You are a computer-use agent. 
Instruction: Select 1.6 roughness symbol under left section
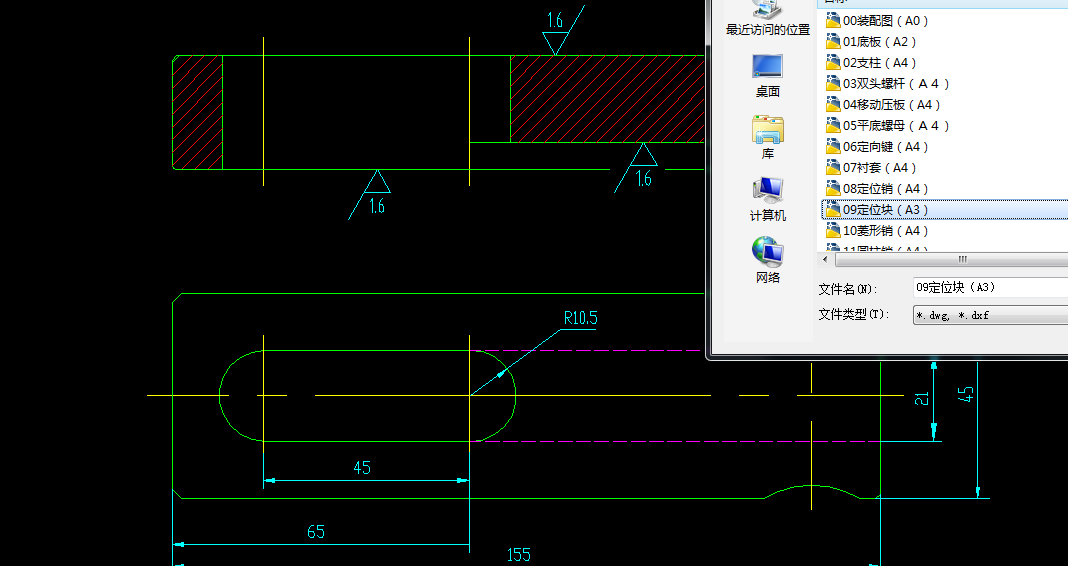point(371,195)
